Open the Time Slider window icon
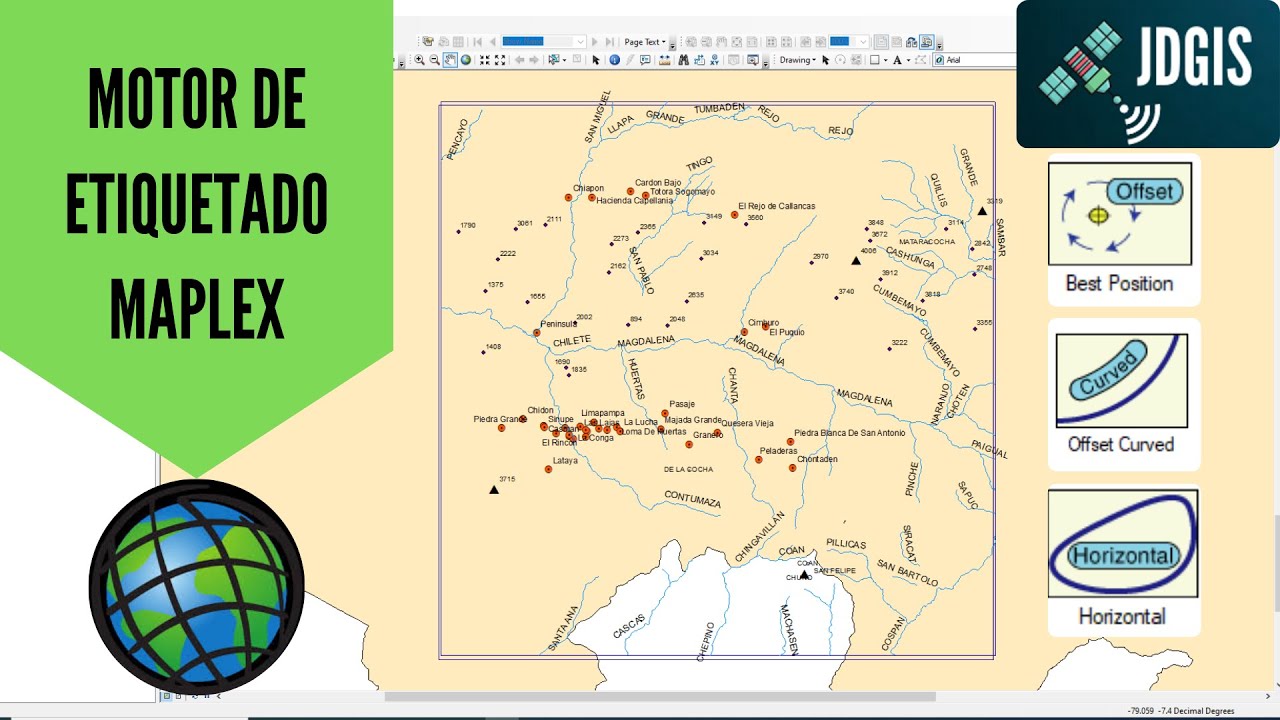 [x=732, y=60]
